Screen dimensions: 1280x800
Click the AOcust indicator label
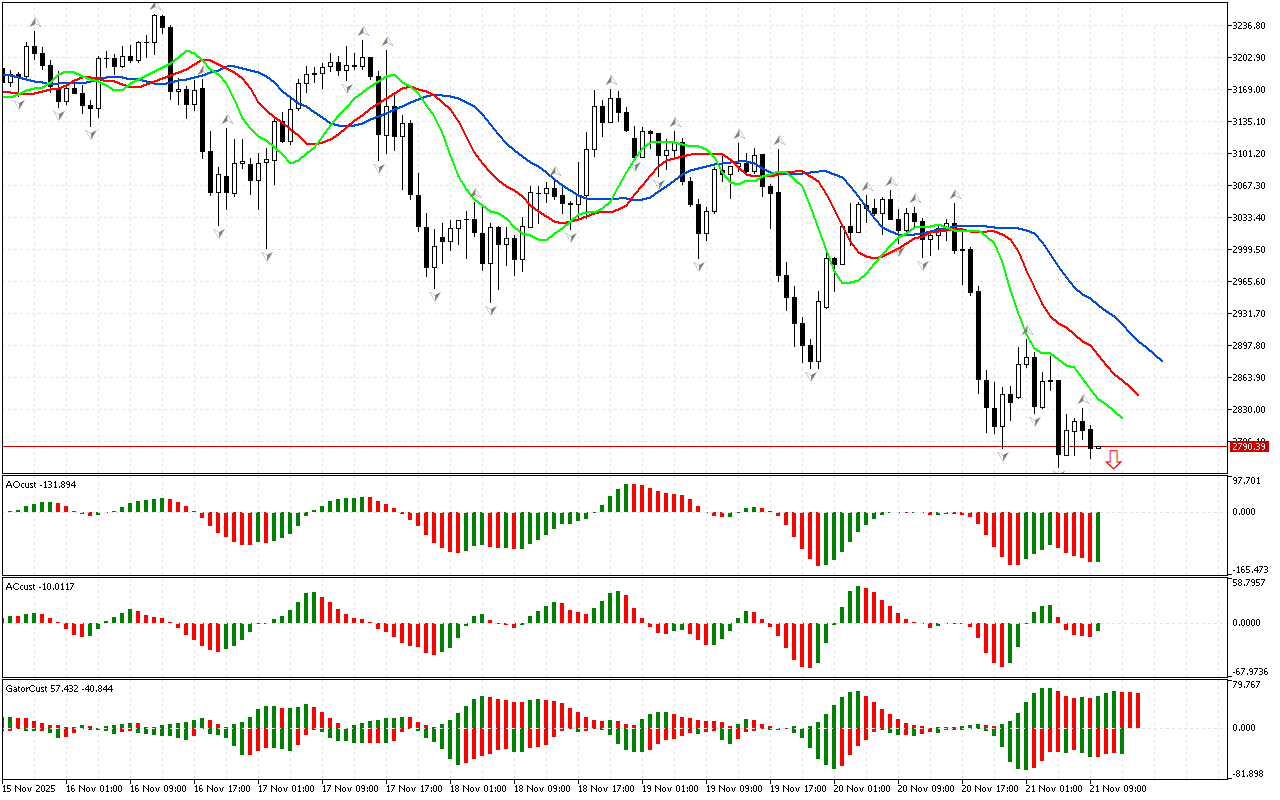[41, 484]
